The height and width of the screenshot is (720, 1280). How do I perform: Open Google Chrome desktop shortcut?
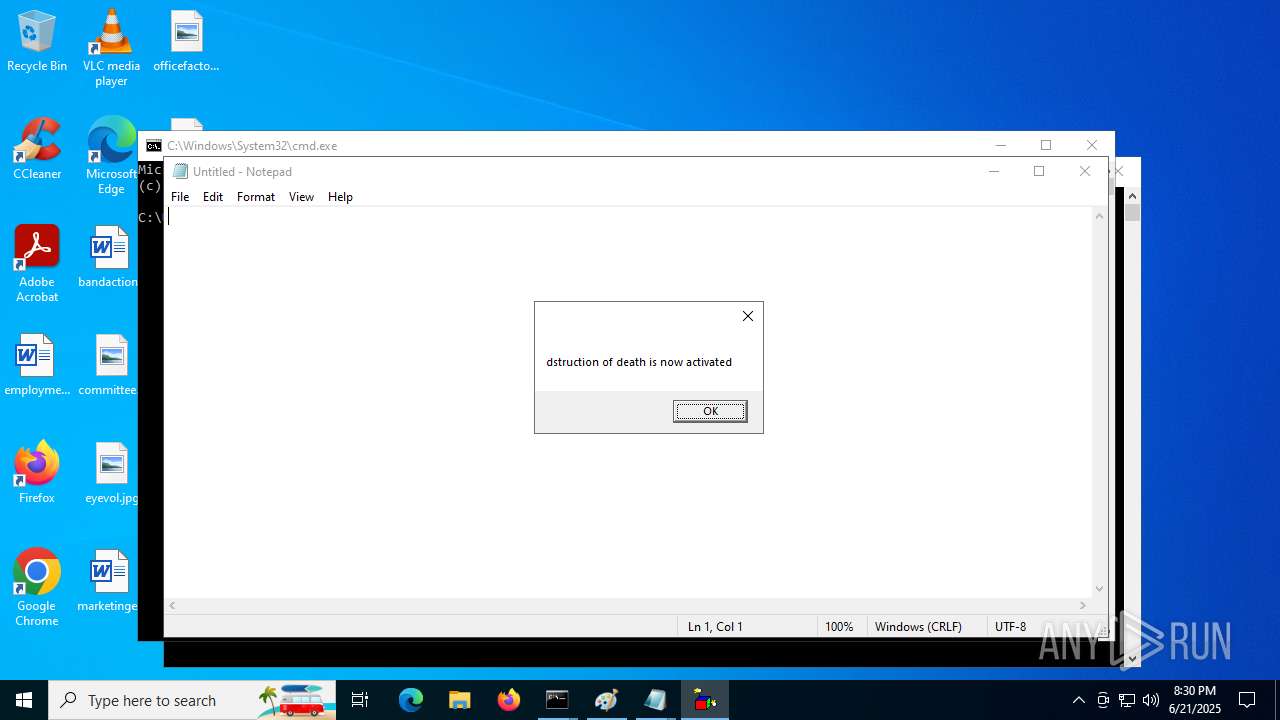(x=37, y=588)
